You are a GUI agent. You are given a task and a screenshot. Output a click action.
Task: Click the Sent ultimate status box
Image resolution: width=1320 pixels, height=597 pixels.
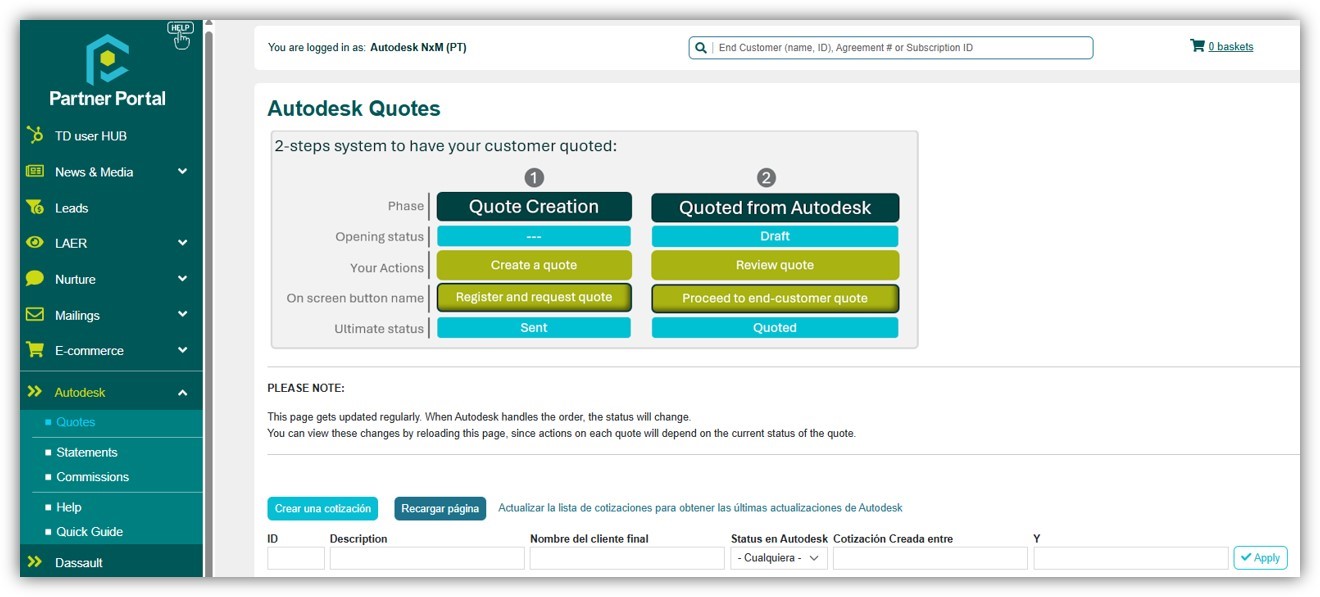point(534,328)
